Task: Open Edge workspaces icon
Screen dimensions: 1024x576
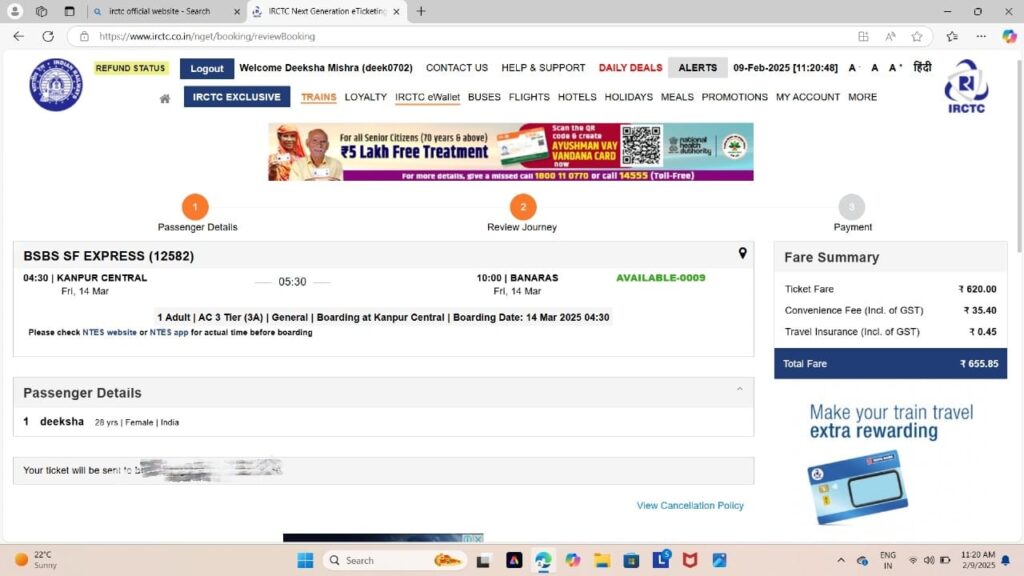Action: [x=42, y=11]
